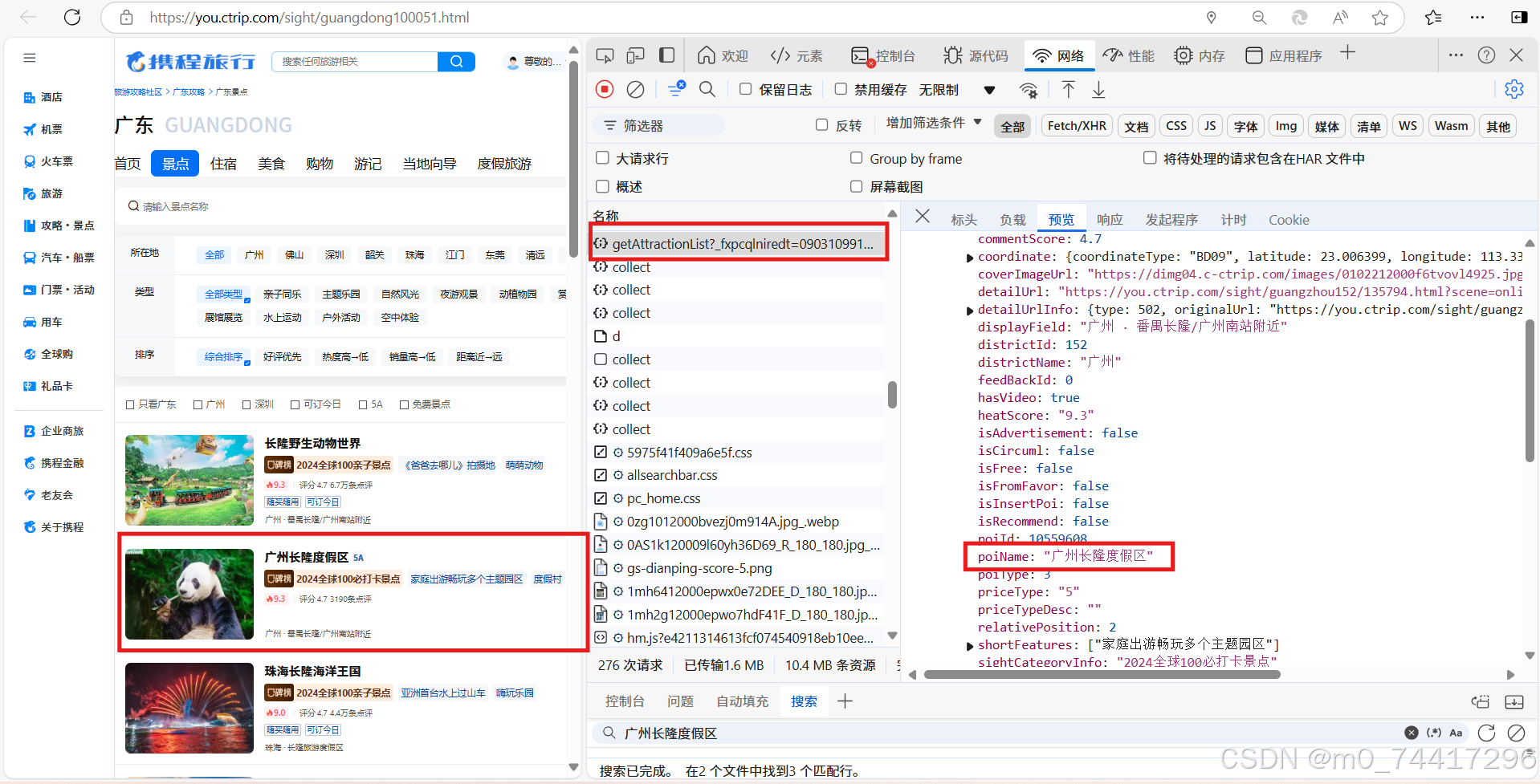Image resolution: width=1540 pixels, height=784 pixels.
Task: Open network conditions wifi-gear icon
Action: click(1028, 90)
